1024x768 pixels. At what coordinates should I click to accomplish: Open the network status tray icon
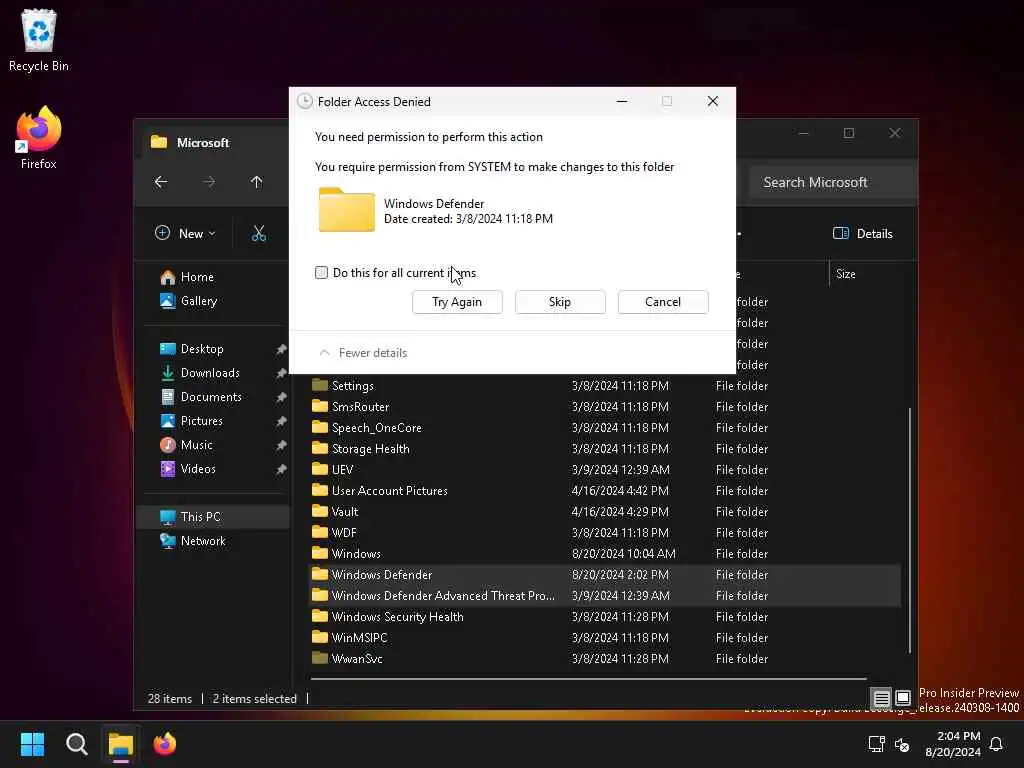[876, 744]
